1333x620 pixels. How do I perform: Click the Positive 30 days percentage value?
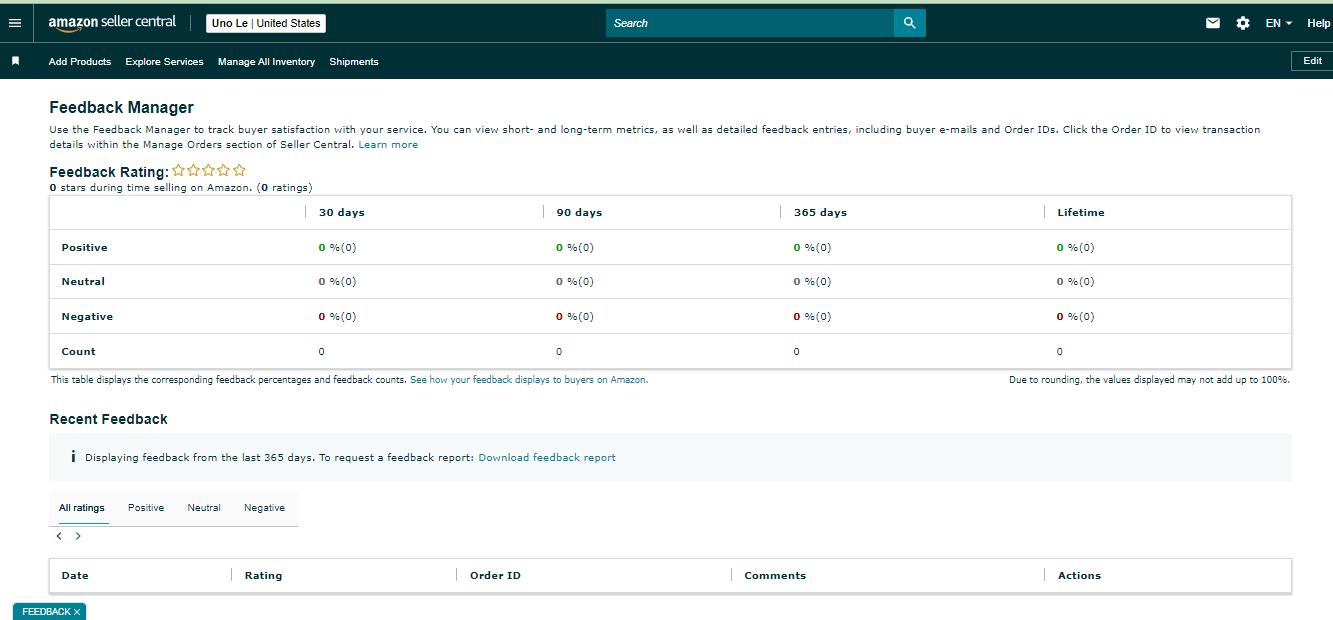[337, 247]
